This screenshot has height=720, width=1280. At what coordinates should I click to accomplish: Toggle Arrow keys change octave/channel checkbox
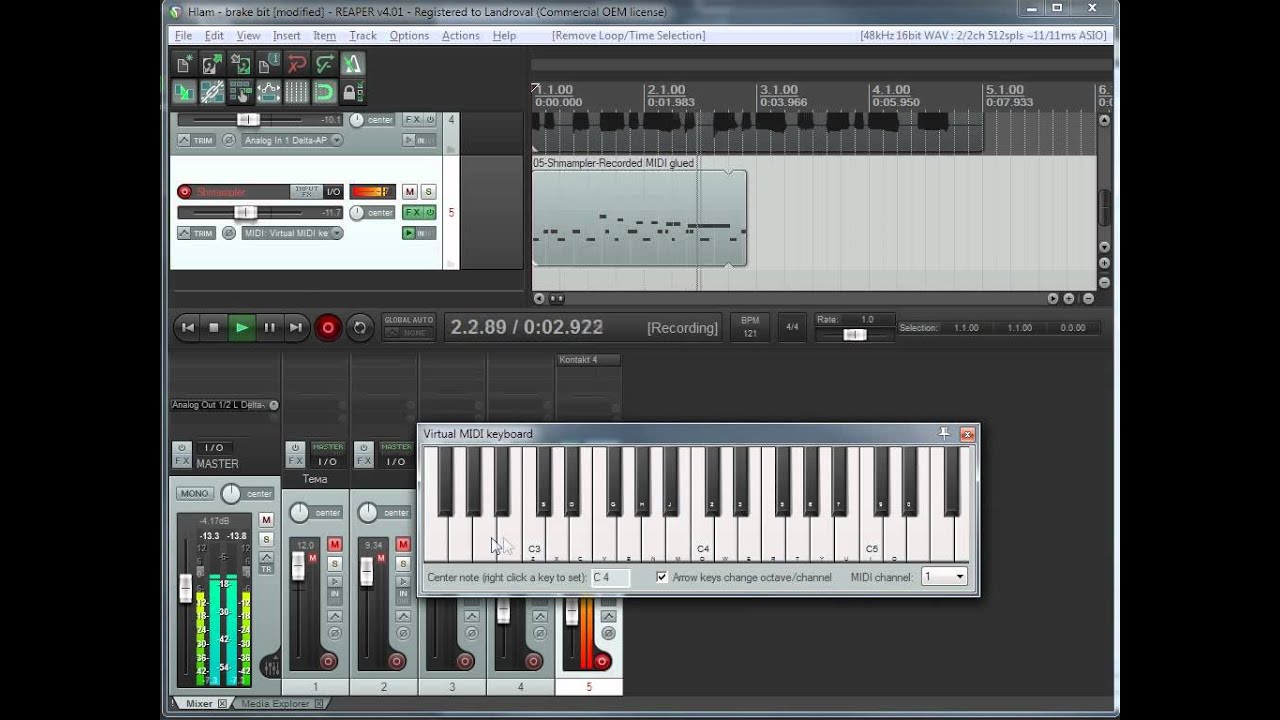click(661, 577)
